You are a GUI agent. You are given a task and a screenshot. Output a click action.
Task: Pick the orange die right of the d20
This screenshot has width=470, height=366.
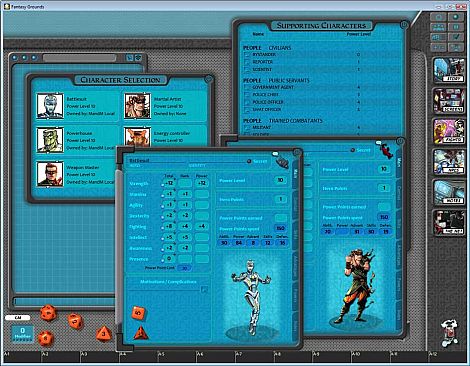click(x=75, y=321)
